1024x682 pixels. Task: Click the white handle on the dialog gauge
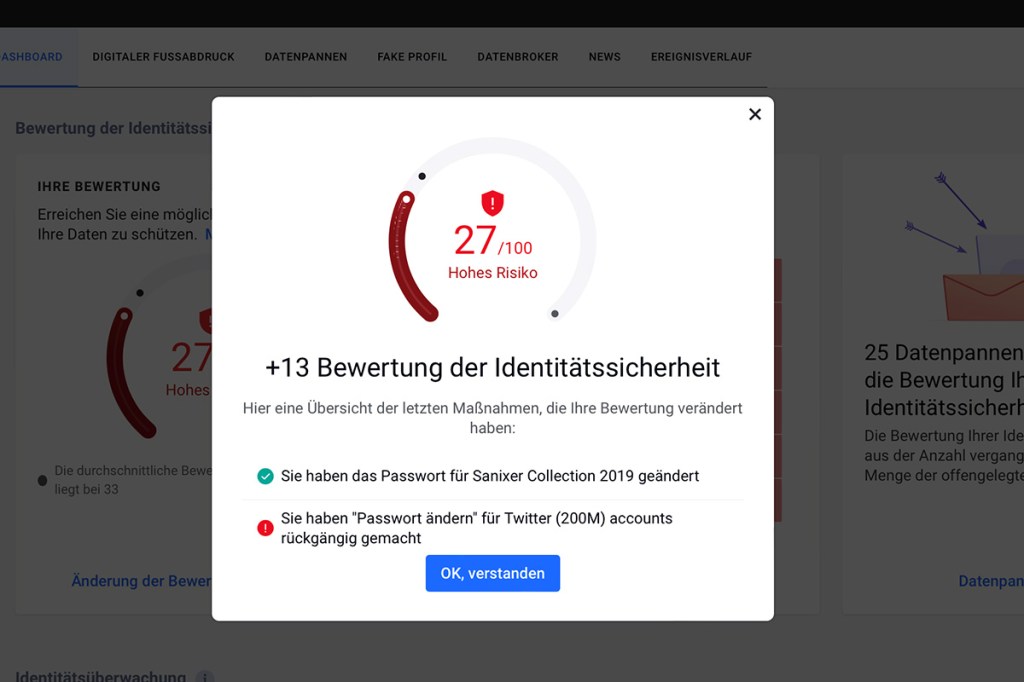(407, 199)
